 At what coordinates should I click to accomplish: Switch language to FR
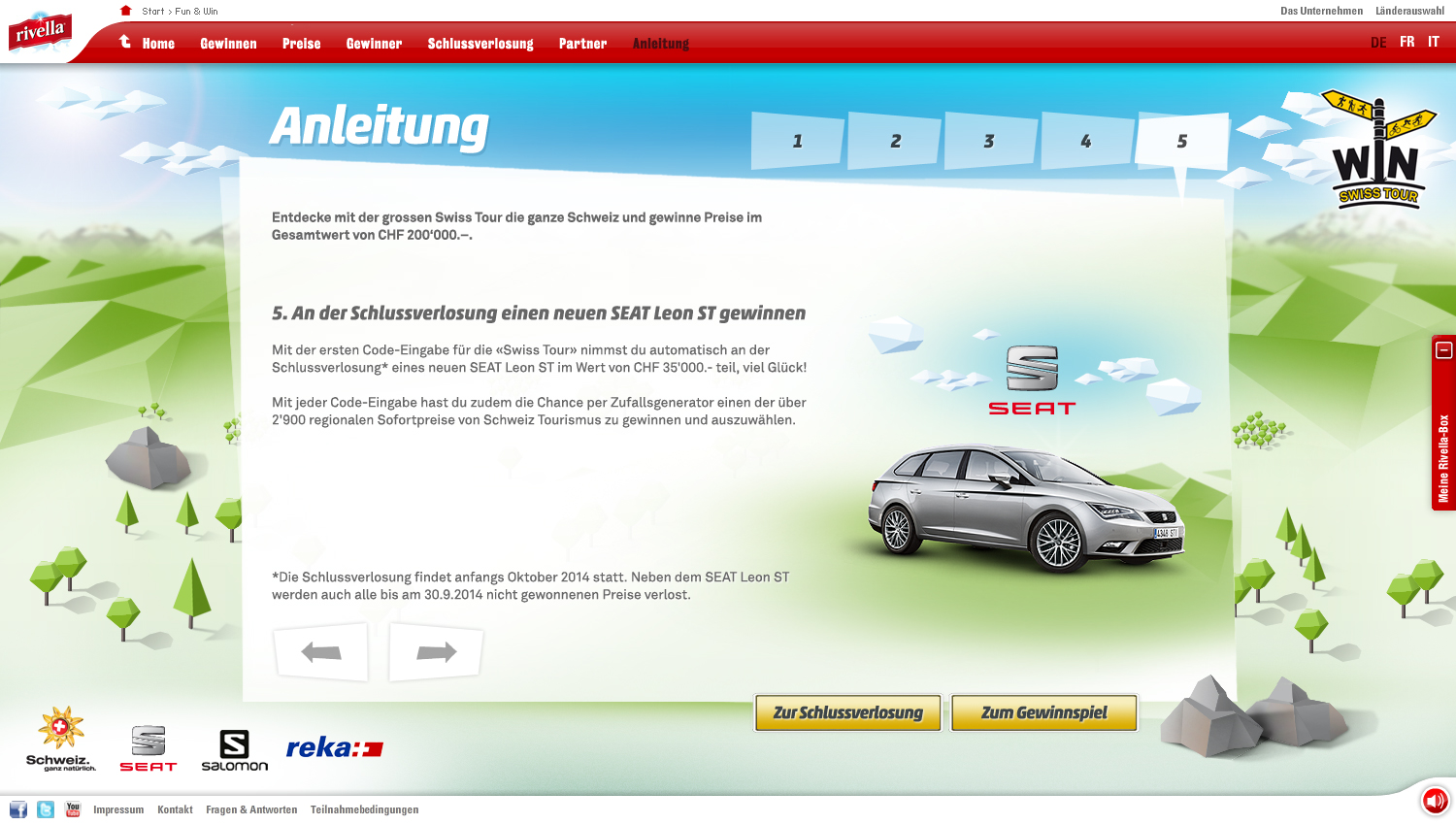pyautogui.click(x=1406, y=42)
